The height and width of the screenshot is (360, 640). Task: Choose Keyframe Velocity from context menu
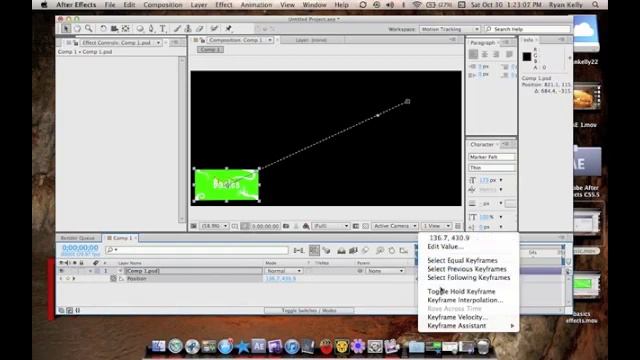pyautogui.click(x=458, y=317)
